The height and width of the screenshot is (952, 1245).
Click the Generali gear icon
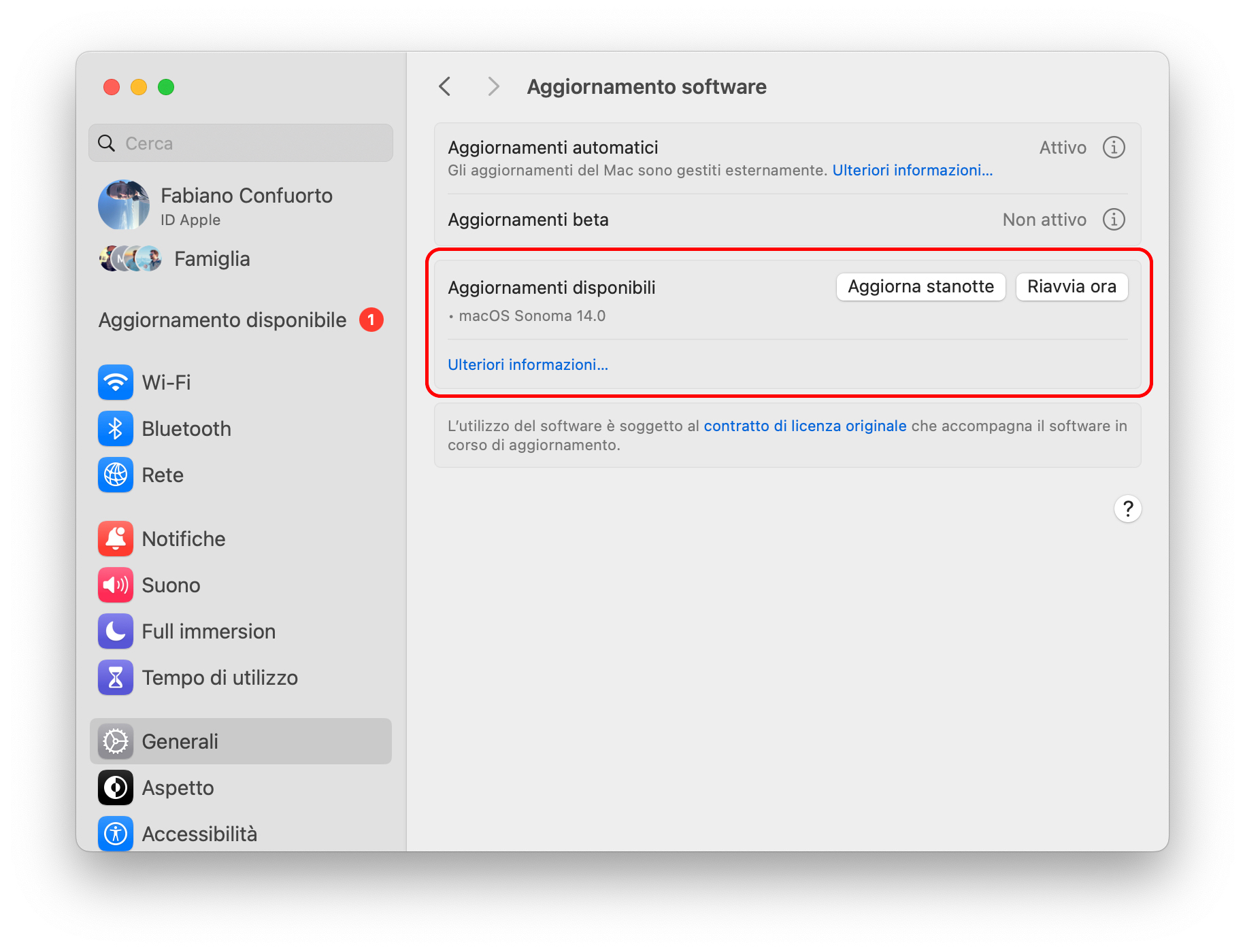coord(116,741)
